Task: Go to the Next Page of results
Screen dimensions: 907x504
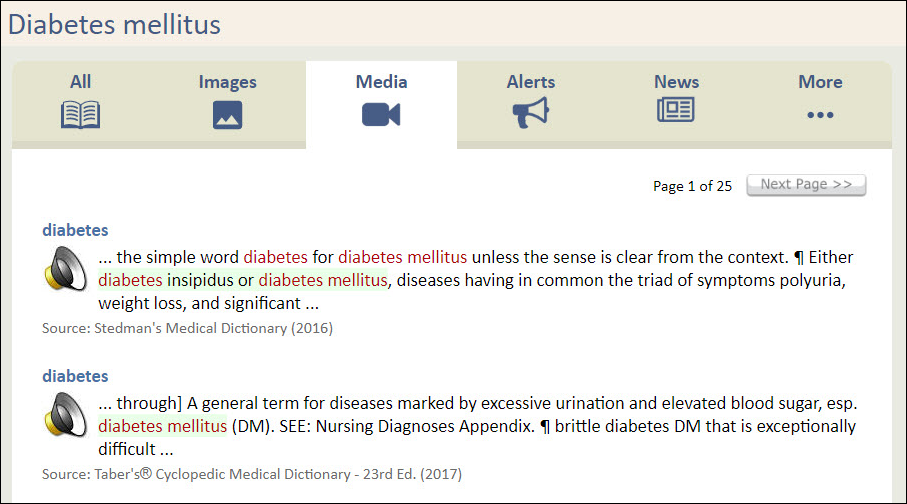Action: tap(806, 185)
